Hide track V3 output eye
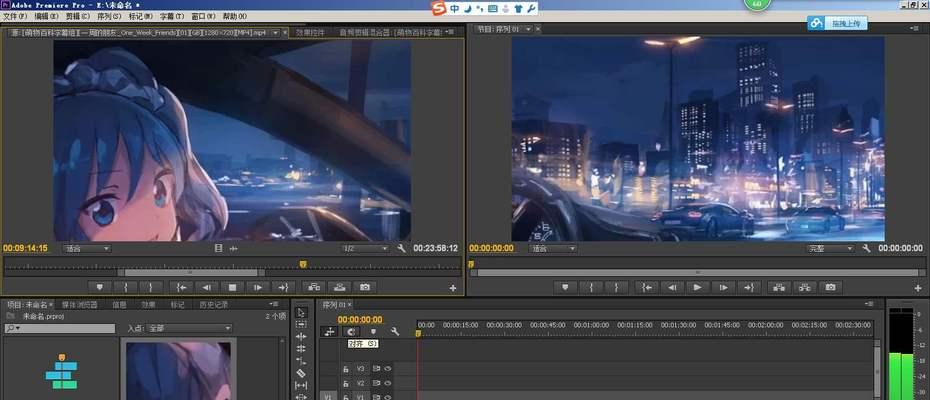The width and height of the screenshot is (930, 400). tap(388, 369)
